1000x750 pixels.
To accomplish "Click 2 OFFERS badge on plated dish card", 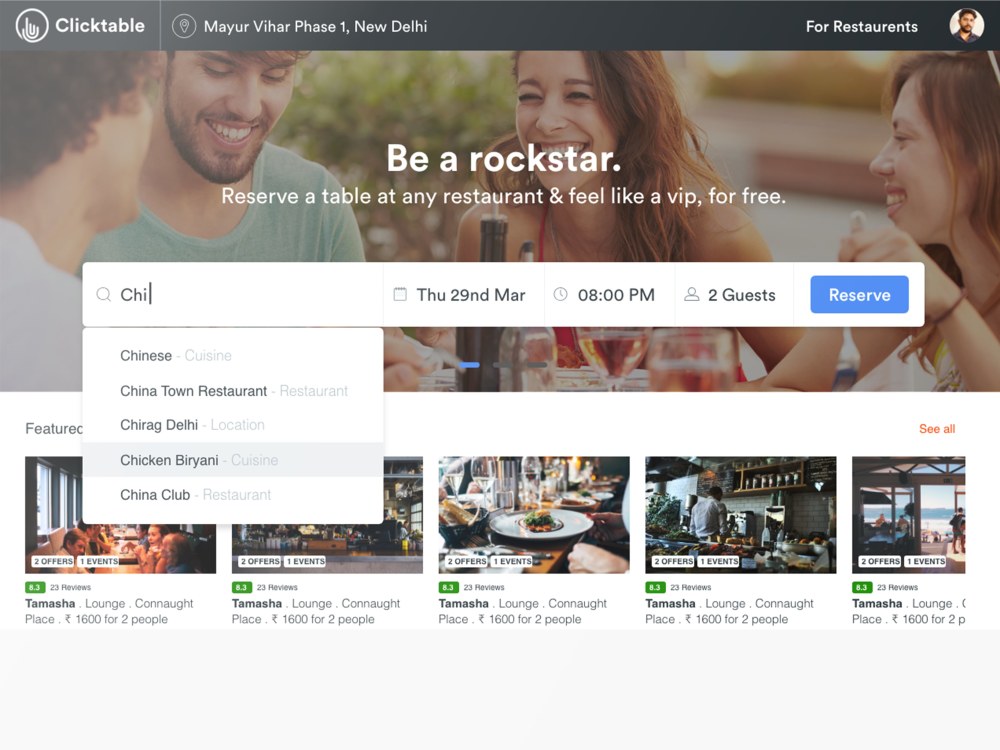I will coord(467,561).
